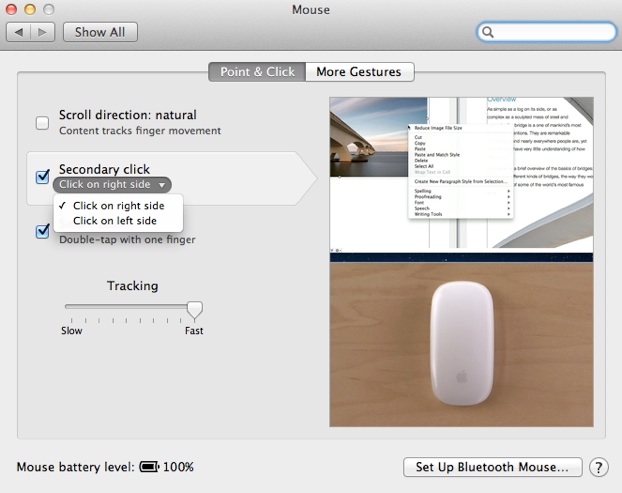Choose Click on left side option
Image resolution: width=622 pixels, height=493 pixels.
click(x=114, y=221)
